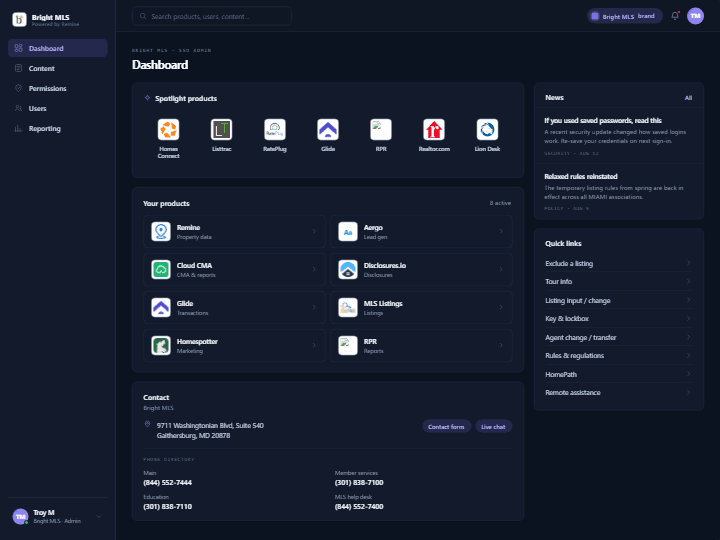720x540 pixels.
Task: Open Listing input / change quick link
Action: 618,300
